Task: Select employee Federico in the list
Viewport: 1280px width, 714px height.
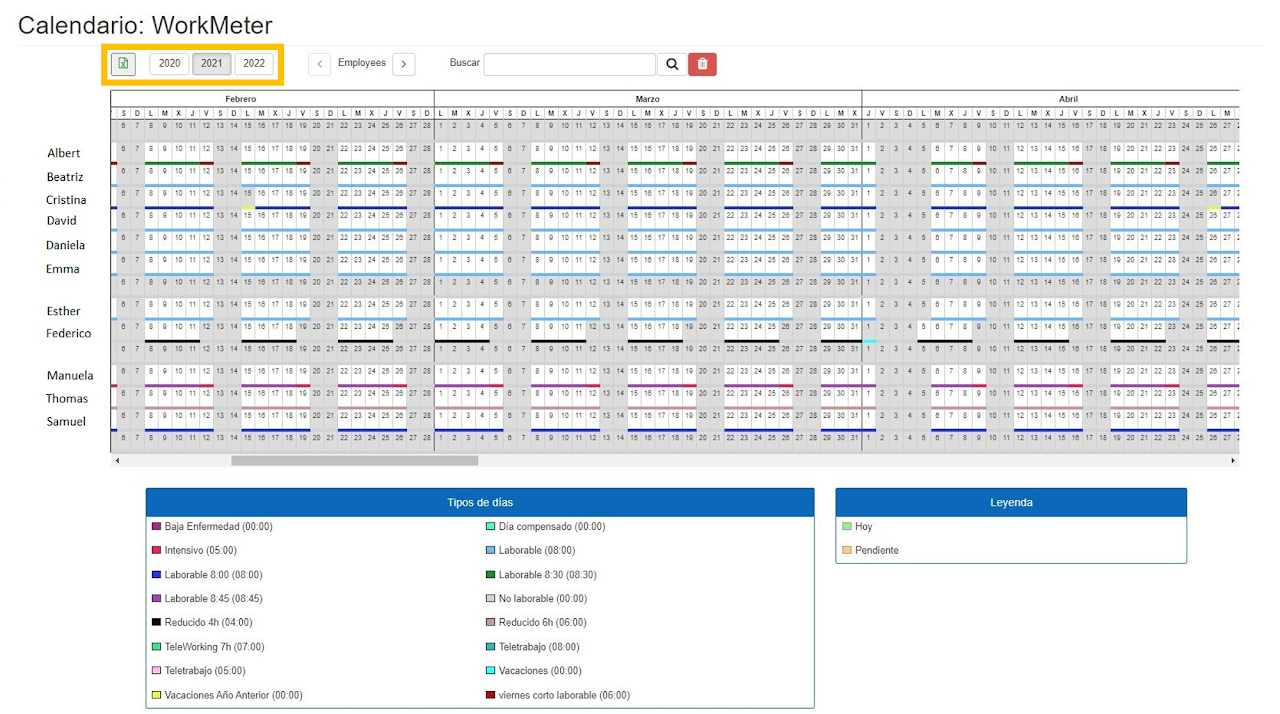Action: (x=68, y=334)
